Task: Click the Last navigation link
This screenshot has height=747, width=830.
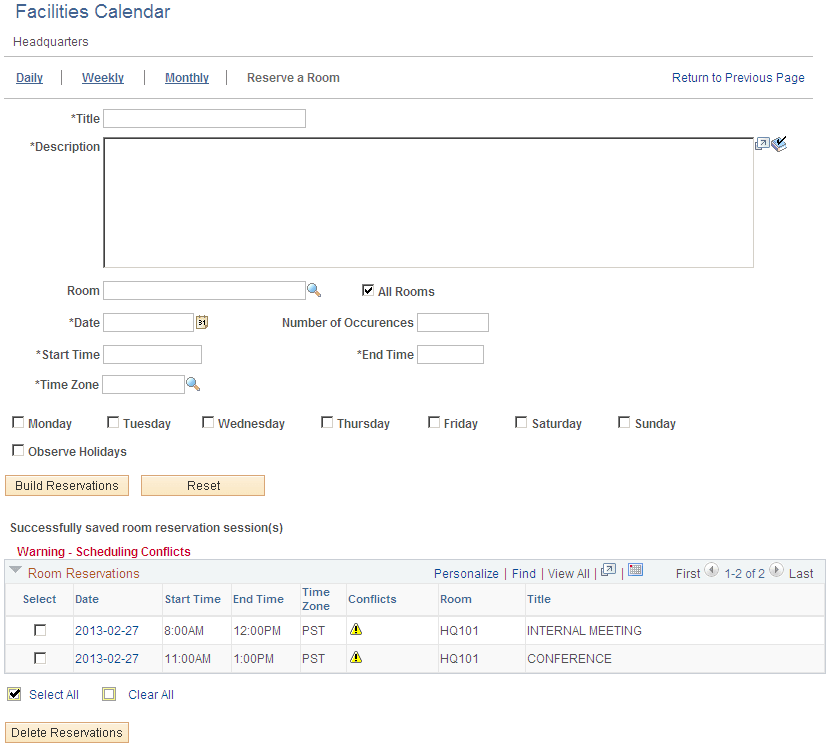Action: (801, 573)
